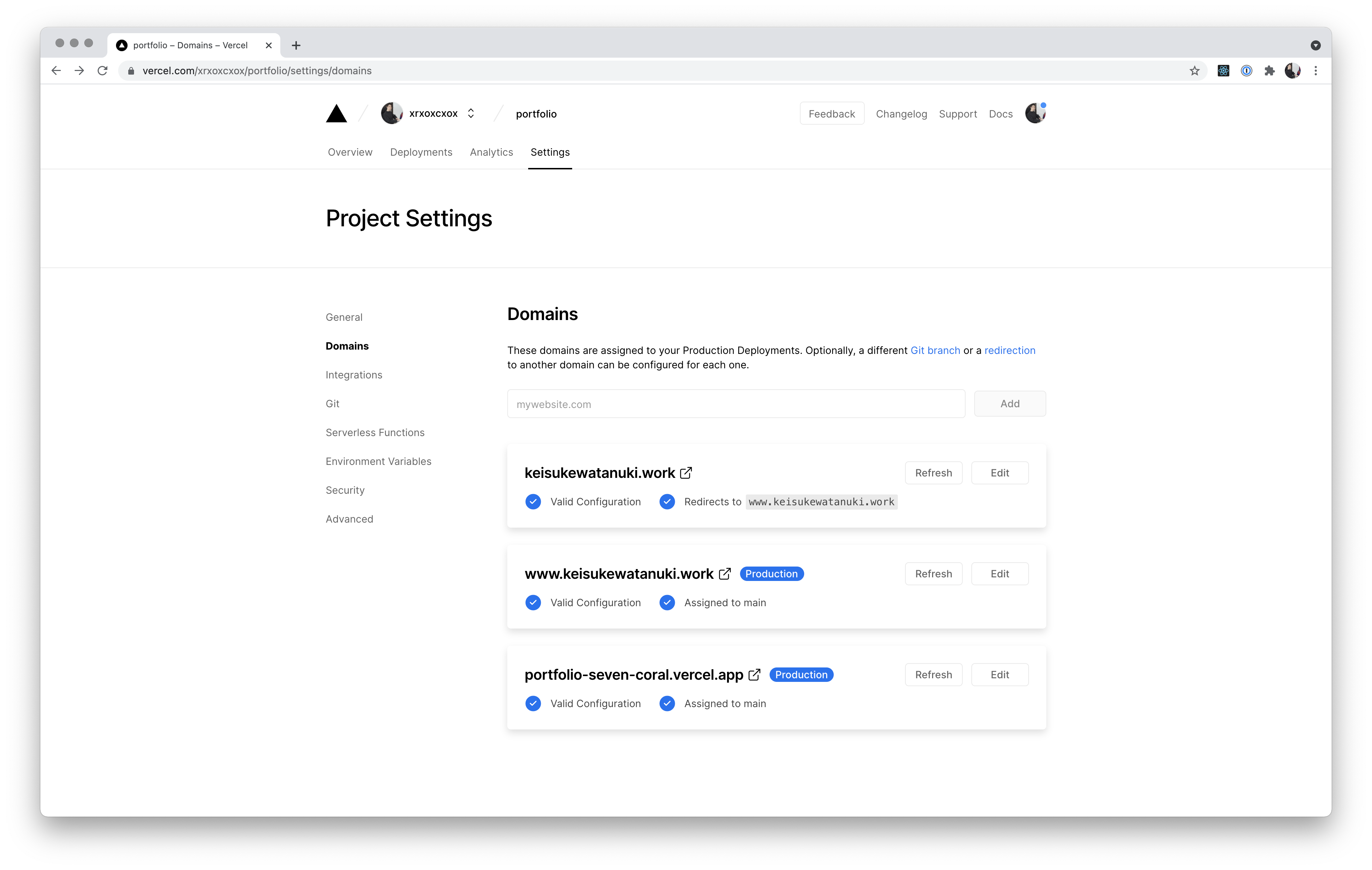Image resolution: width=1372 pixels, height=870 pixels.
Task: Reload the page with refresh icon
Action: pos(103,71)
